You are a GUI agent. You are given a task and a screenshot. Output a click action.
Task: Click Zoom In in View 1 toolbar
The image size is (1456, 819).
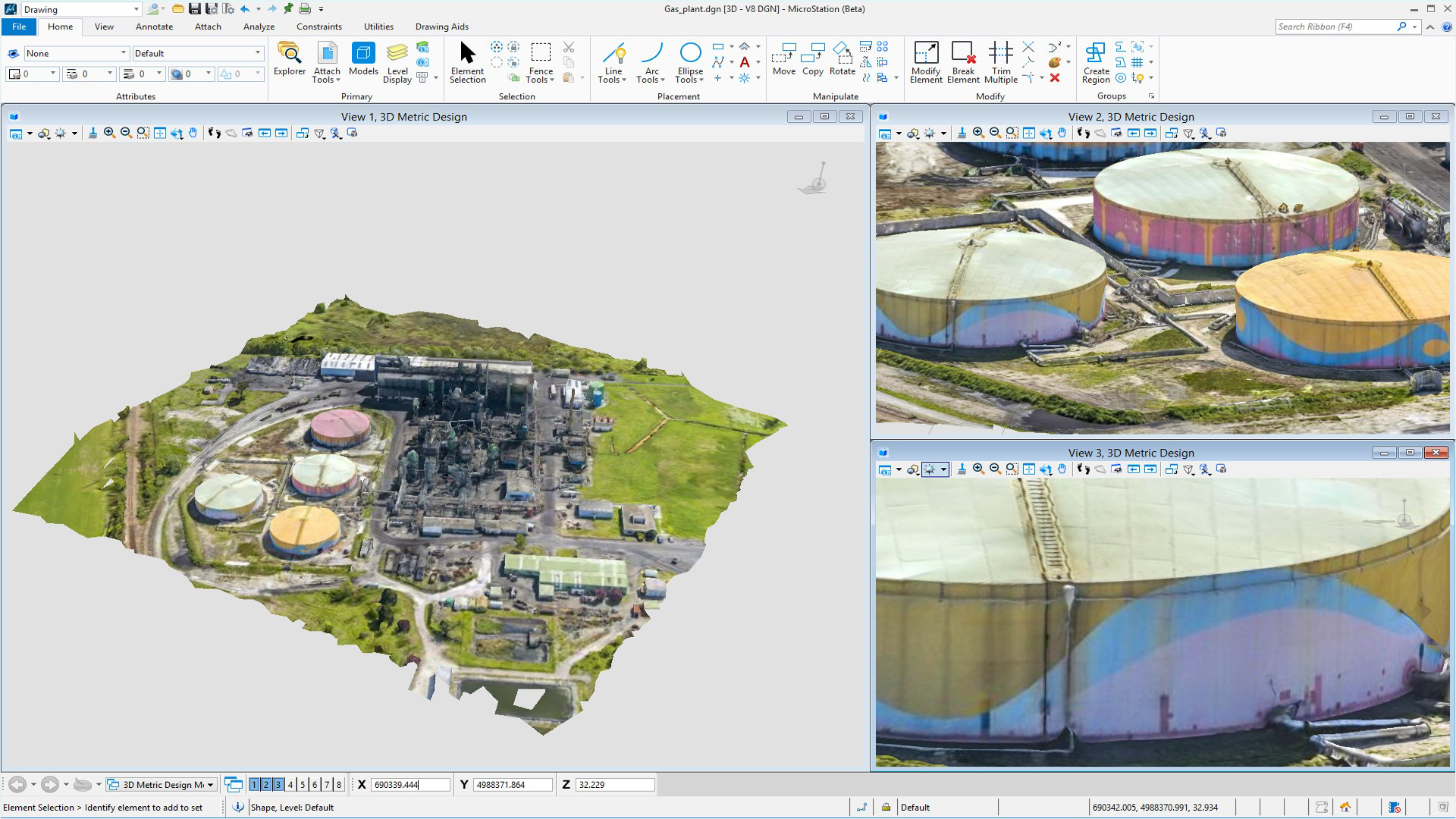109,133
